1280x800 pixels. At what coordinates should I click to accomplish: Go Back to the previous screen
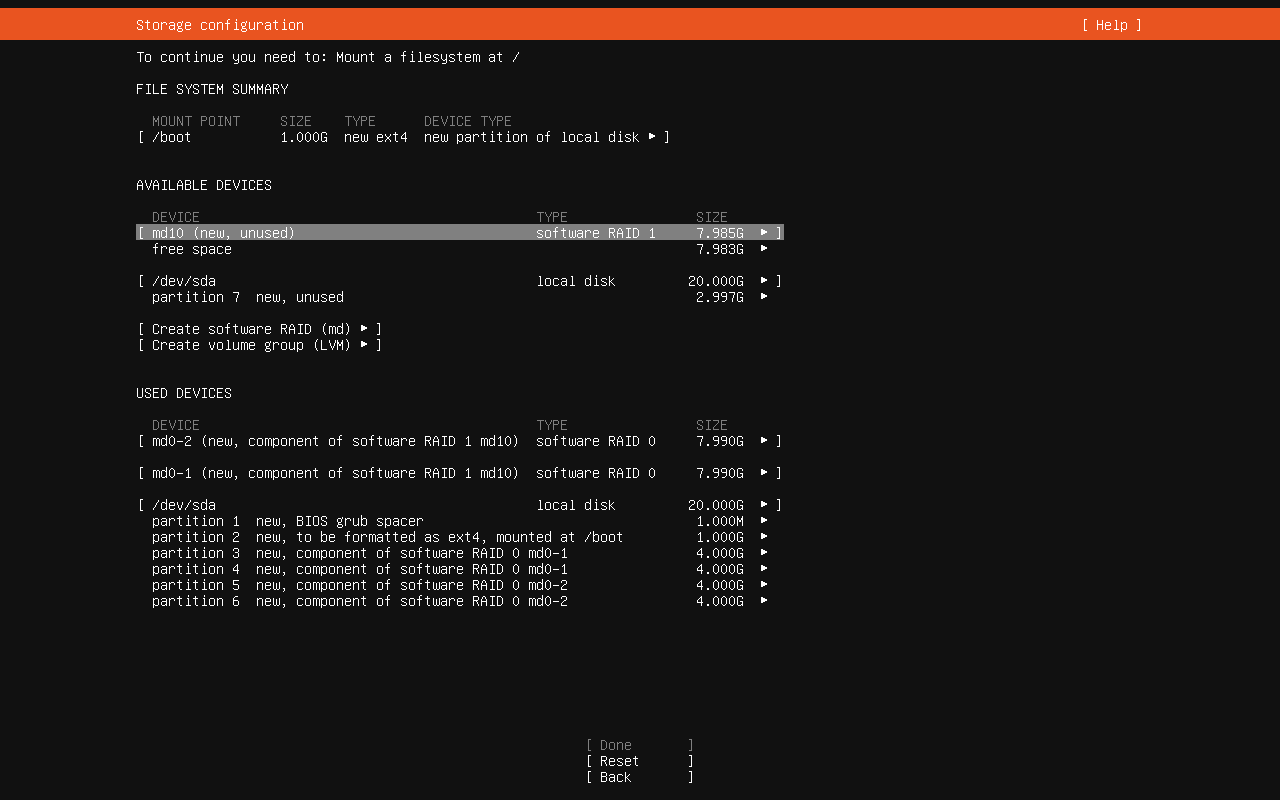[x=639, y=777]
